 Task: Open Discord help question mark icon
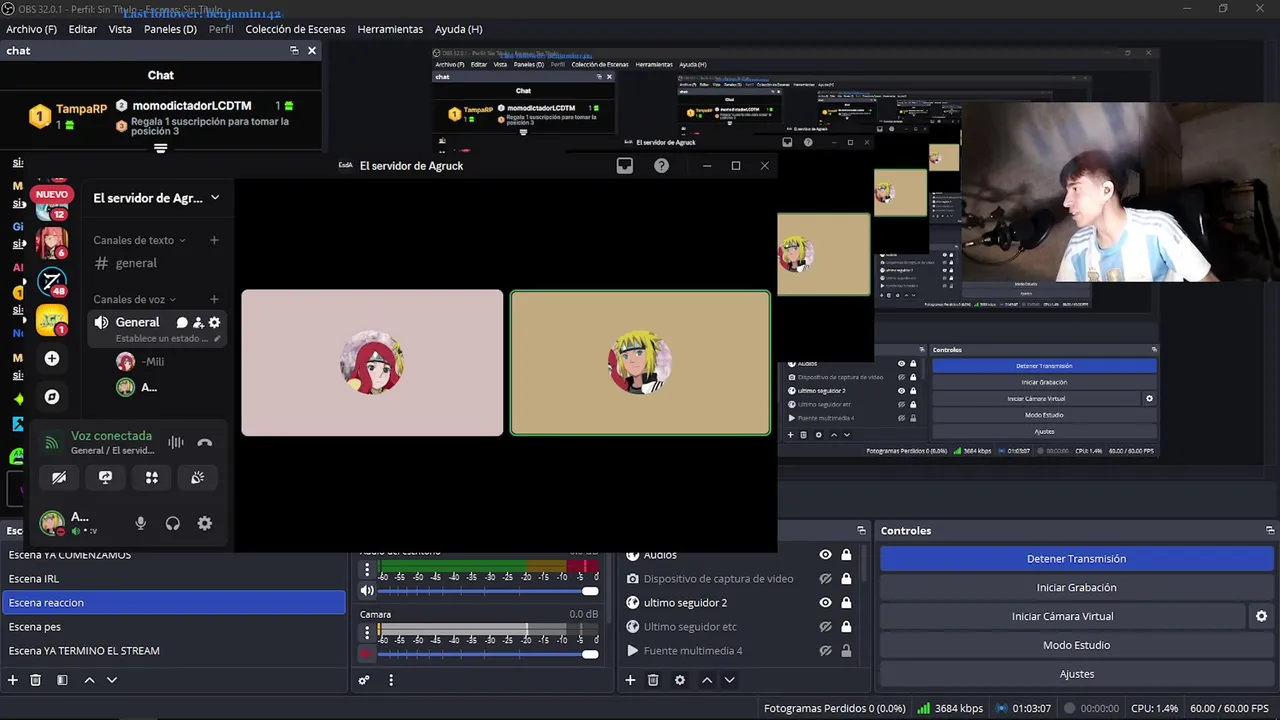coord(661,166)
